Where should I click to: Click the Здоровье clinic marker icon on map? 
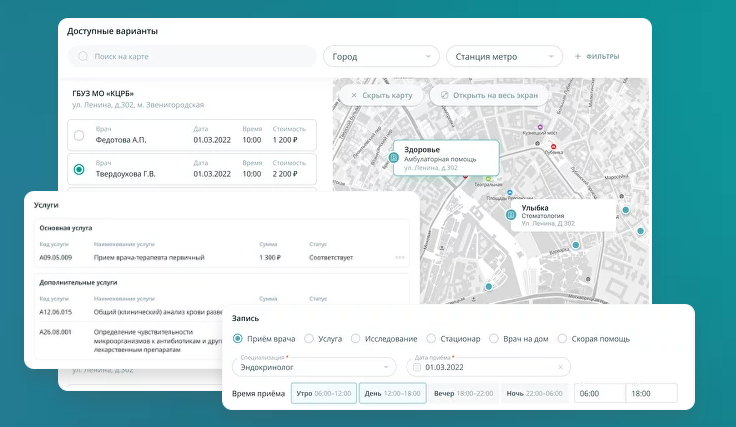[x=394, y=156]
